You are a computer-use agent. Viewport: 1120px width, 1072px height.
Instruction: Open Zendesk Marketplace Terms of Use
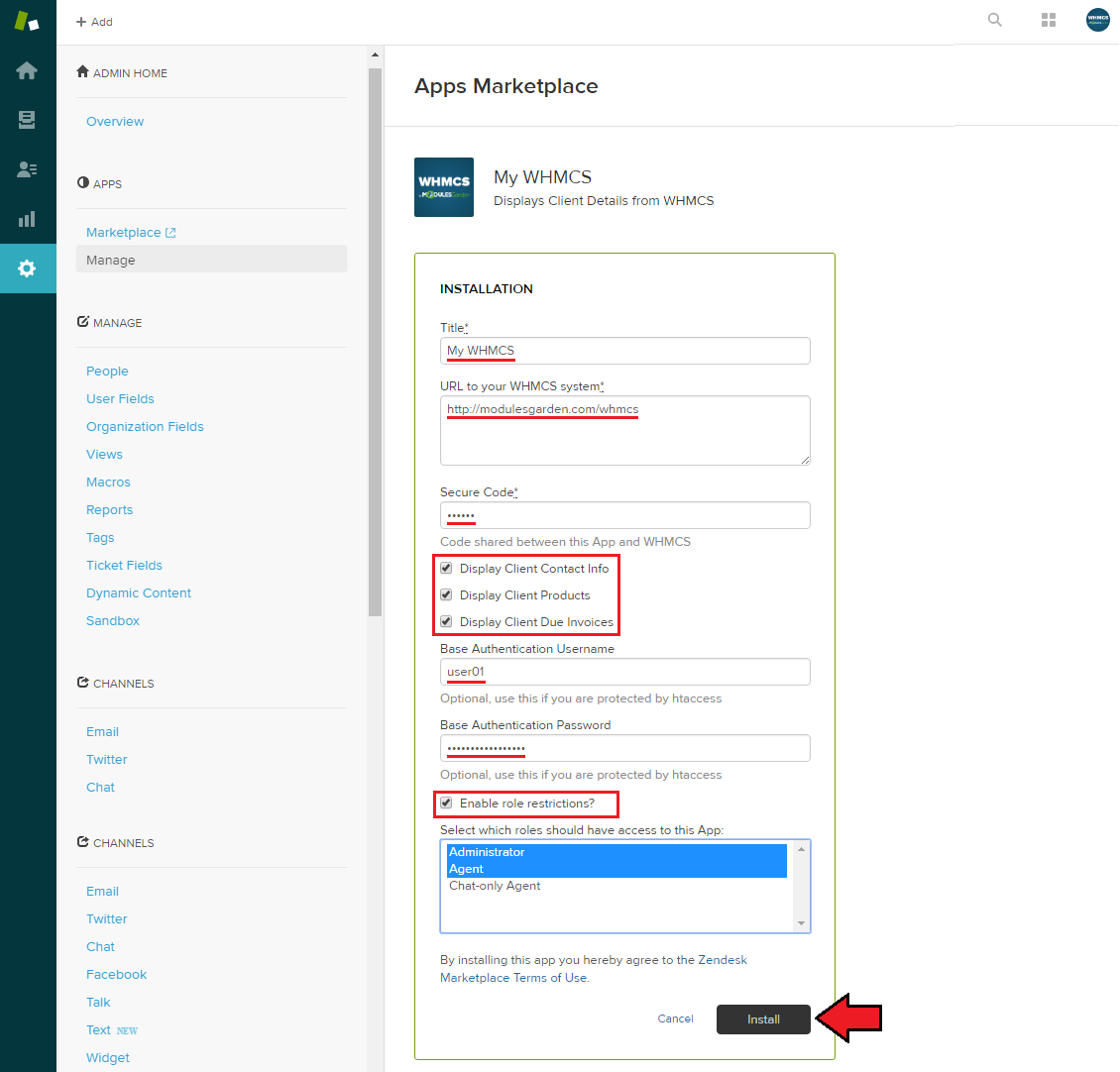pos(593,968)
